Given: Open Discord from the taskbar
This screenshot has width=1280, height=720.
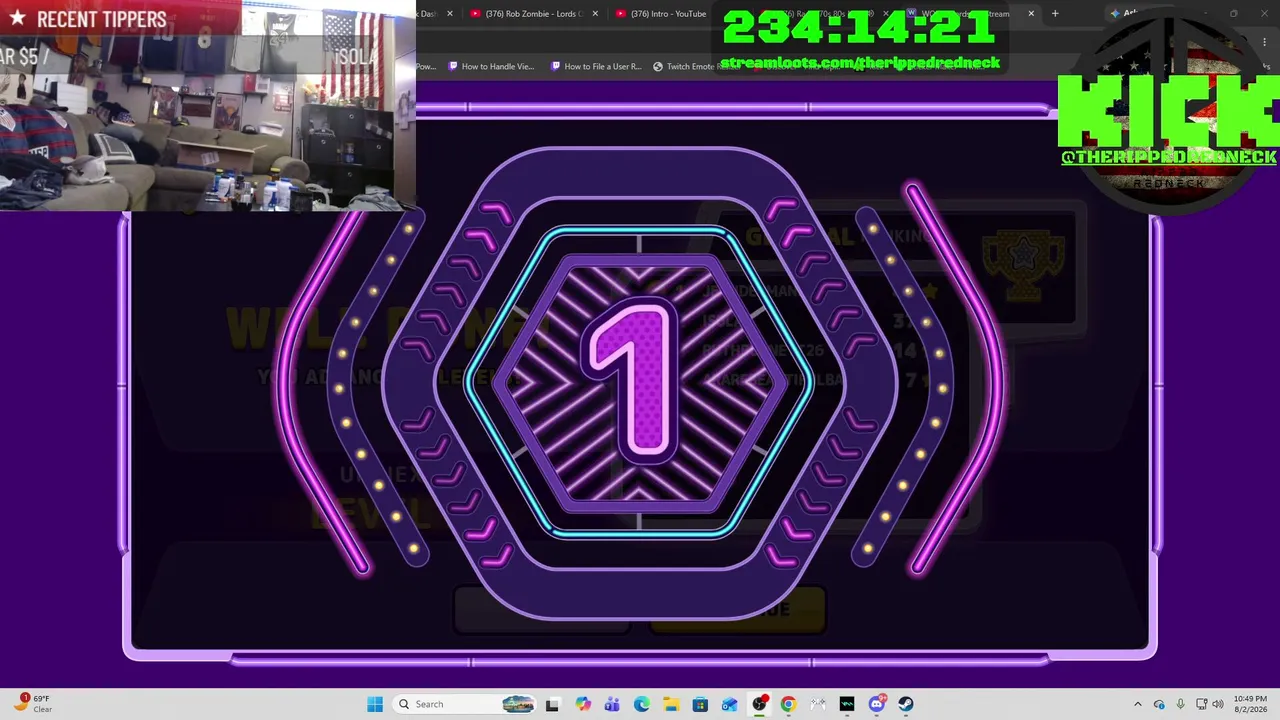Looking at the screenshot, I should tap(877, 704).
